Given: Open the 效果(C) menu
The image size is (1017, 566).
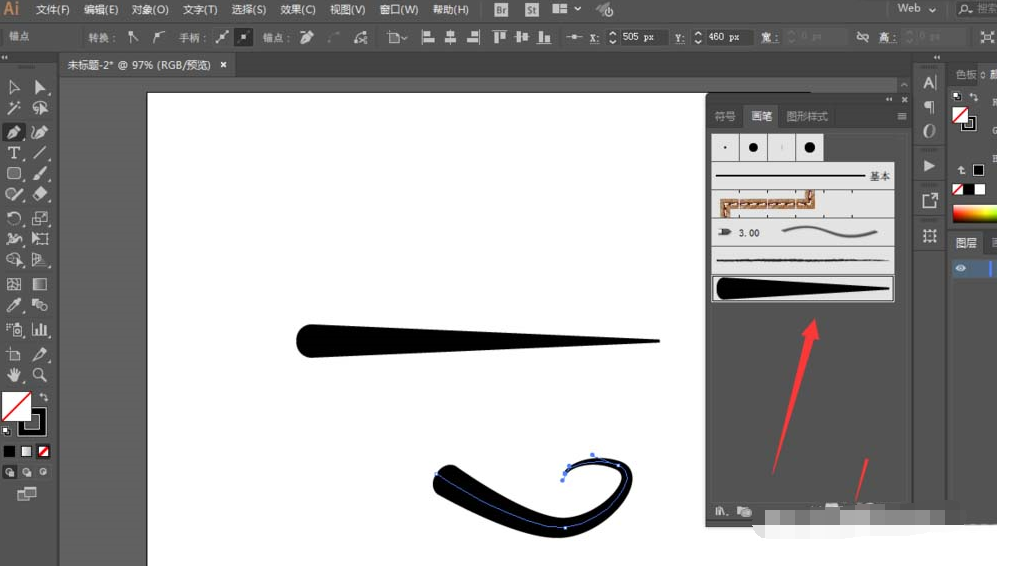Looking at the screenshot, I should click(x=298, y=10).
